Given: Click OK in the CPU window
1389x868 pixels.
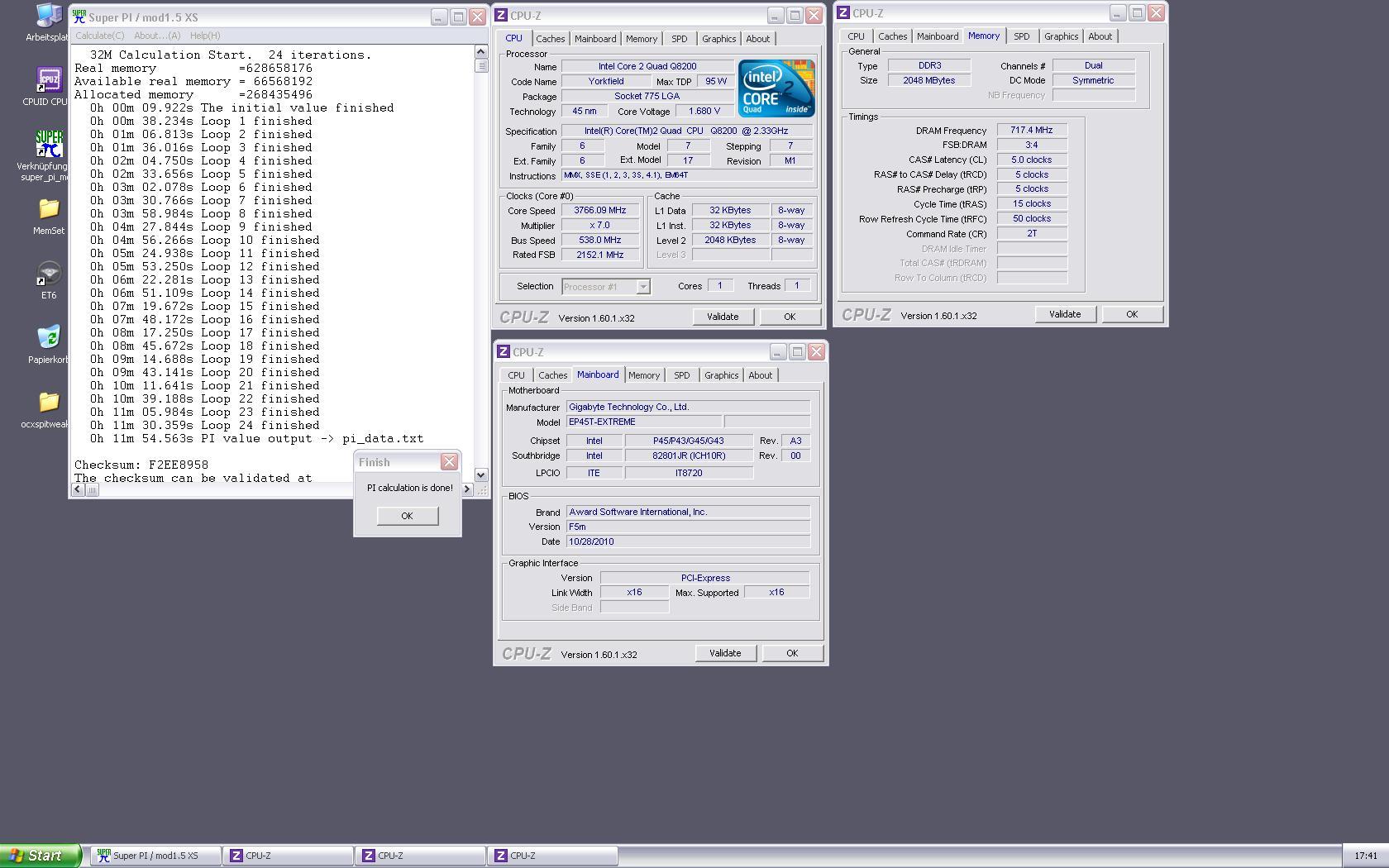Looking at the screenshot, I should coord(790,317).
